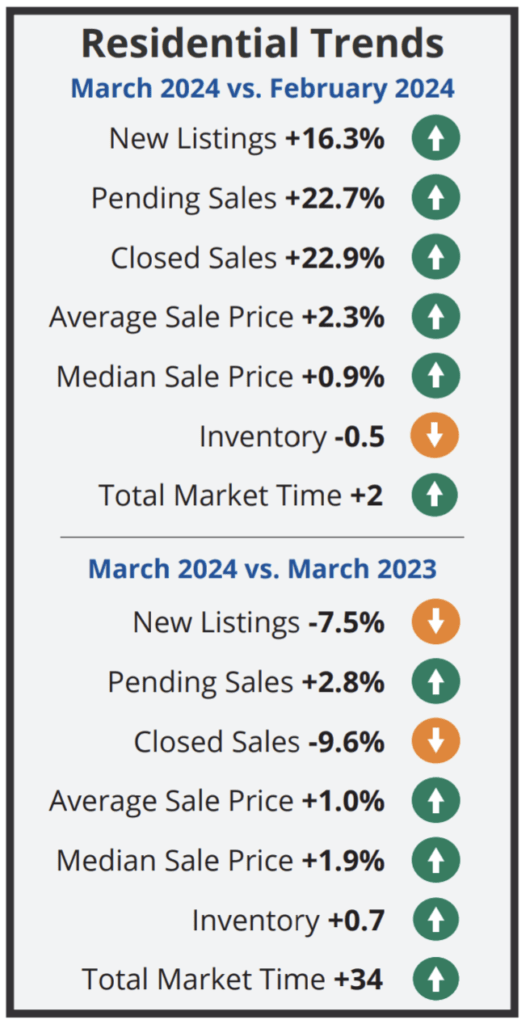Click the up arrow next to Pending Sales +2.8%
Image resolution: width=526 pixels, height=1024 pixels.
[x=436, y=682]
